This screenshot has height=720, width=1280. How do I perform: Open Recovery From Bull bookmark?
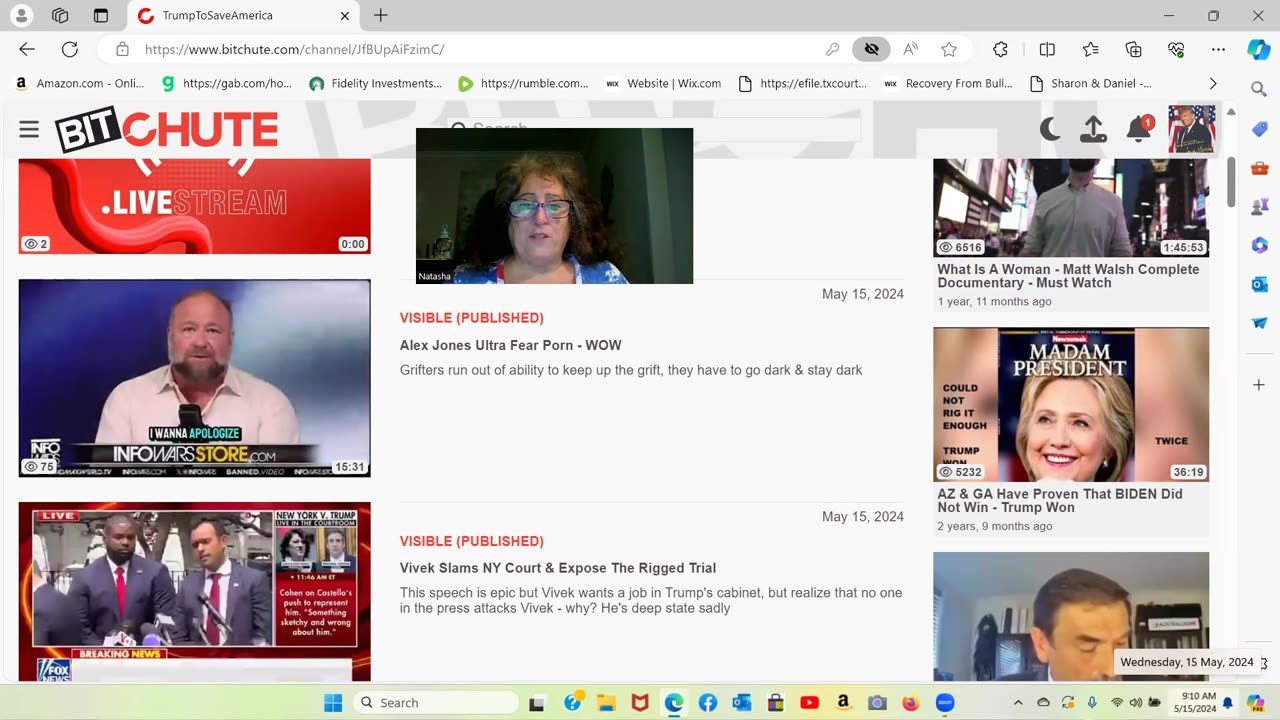point(948,83)
